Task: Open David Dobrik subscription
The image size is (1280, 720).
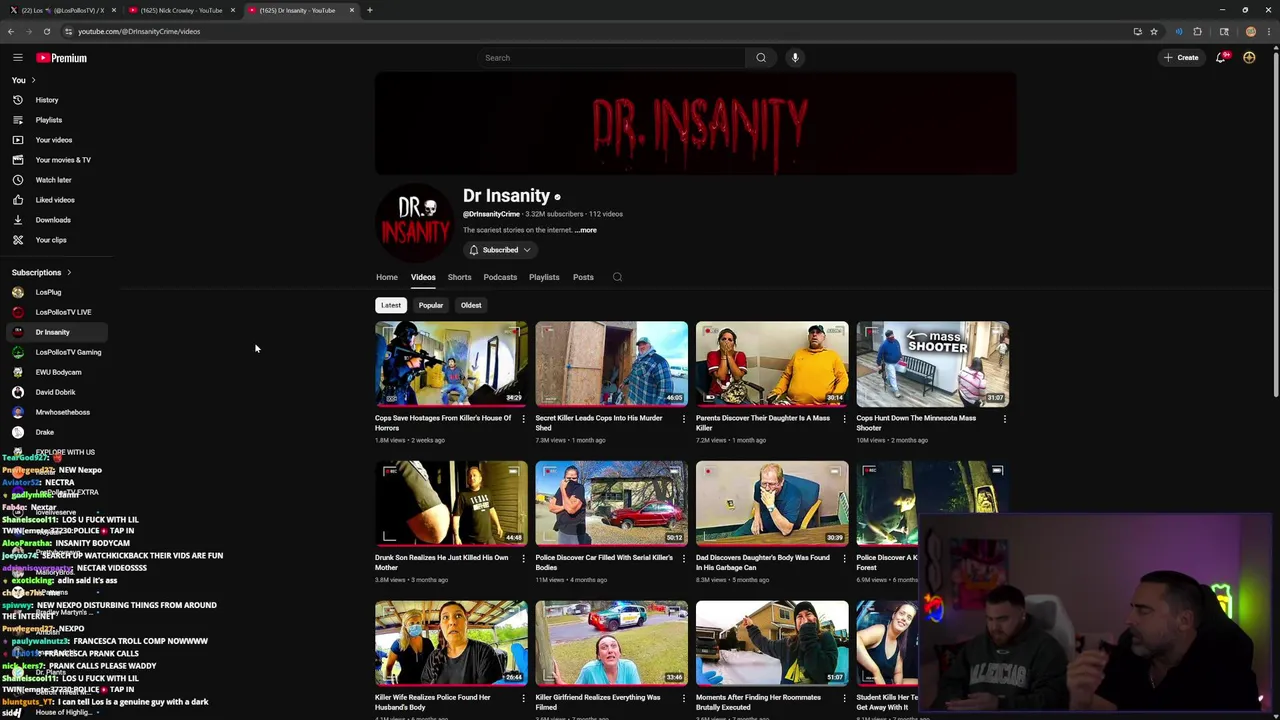Action: pyautogui.click(x=55, y=392)
